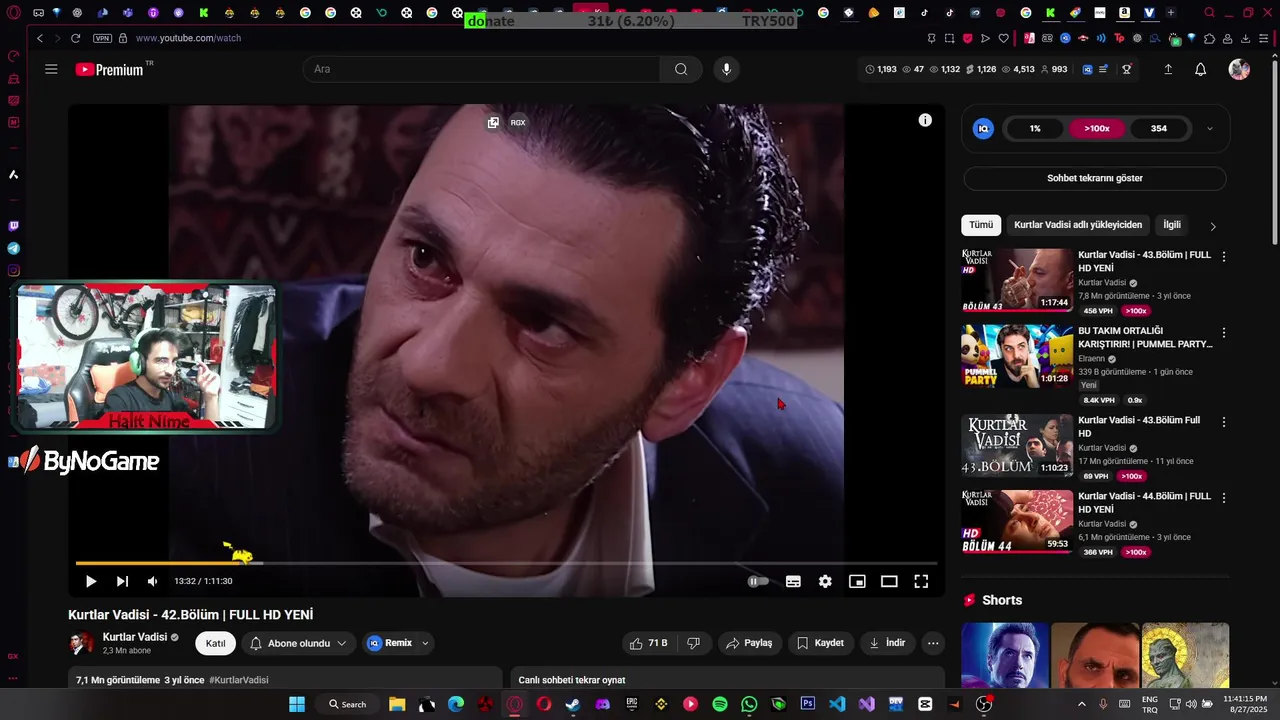Click the #KurtlarVadisi hashtag link
Screen dimensions: 1280x720
[x=239, y=680]
